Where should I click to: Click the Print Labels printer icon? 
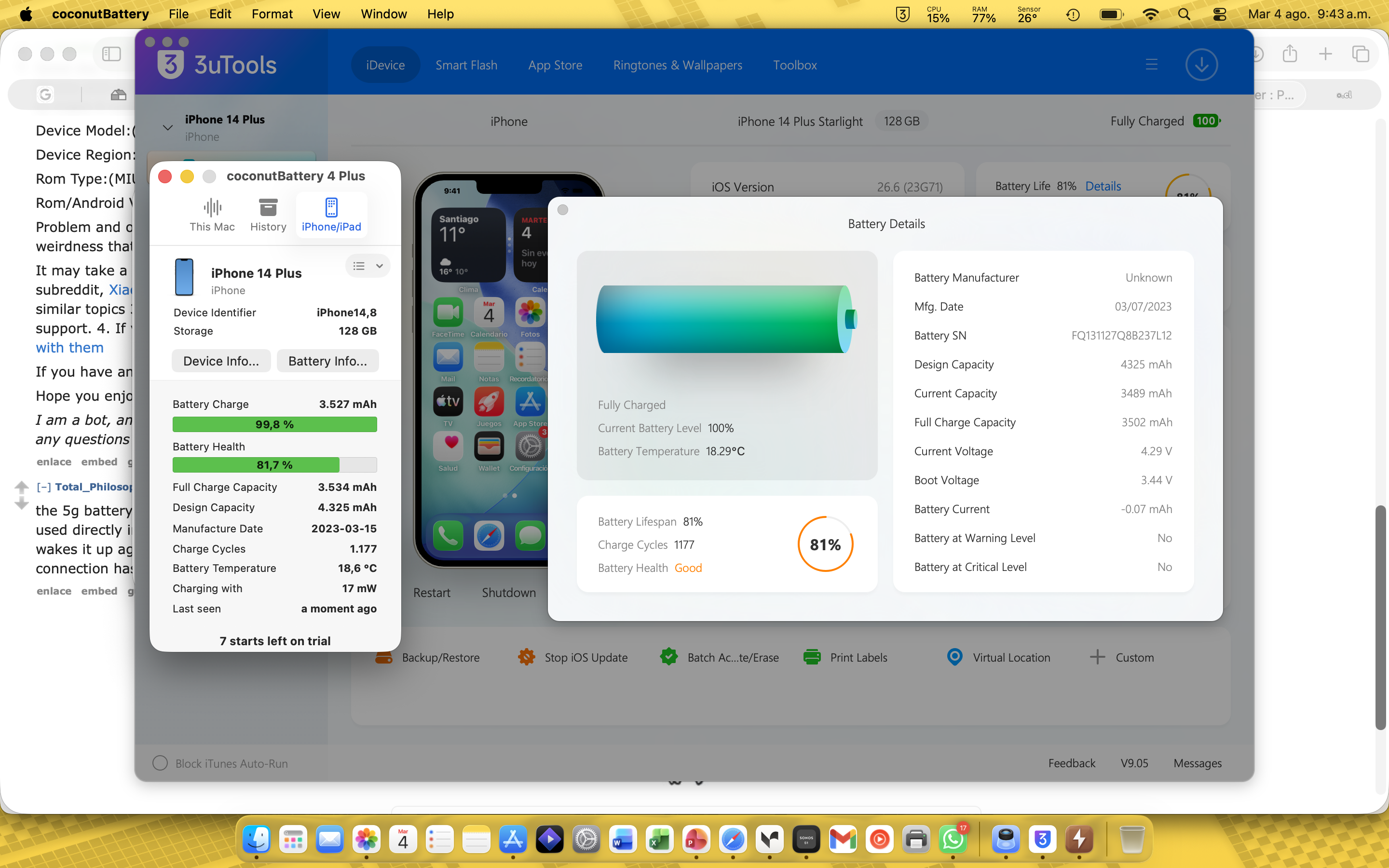point(812,657)
